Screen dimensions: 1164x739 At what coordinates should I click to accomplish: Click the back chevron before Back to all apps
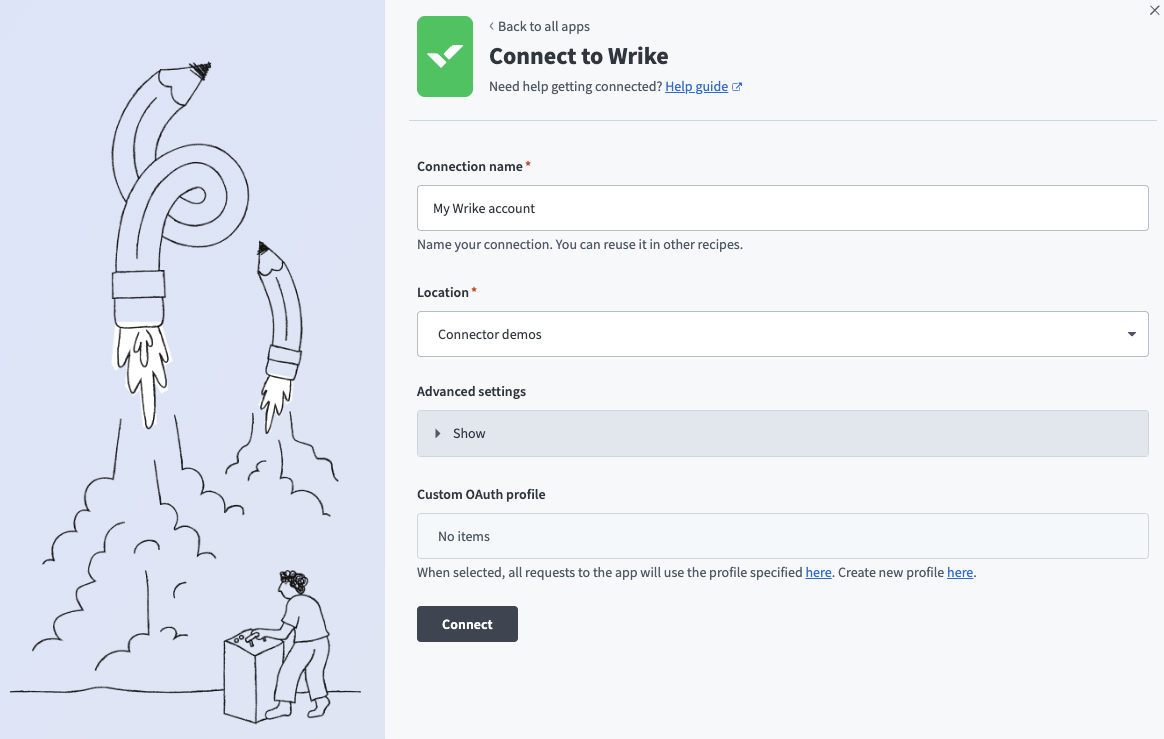491,26
